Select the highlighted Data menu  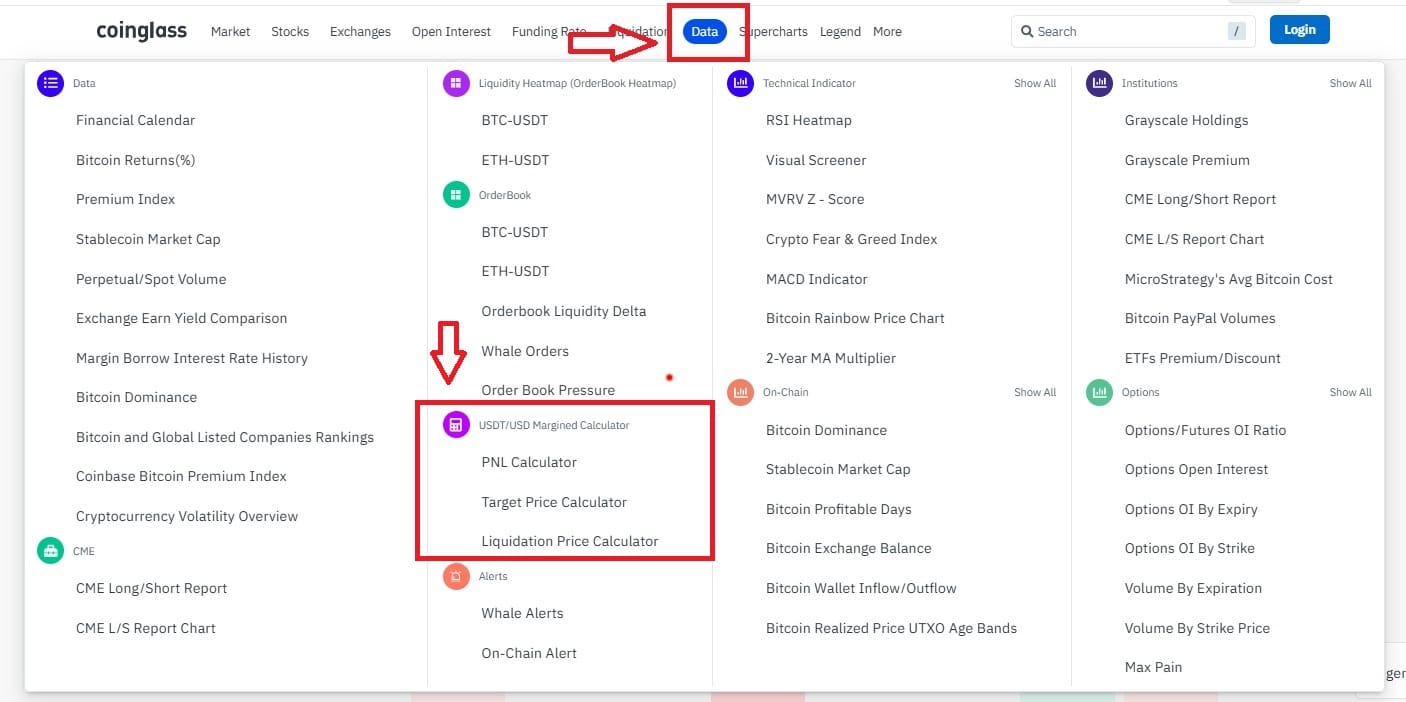tap(705, 31)
